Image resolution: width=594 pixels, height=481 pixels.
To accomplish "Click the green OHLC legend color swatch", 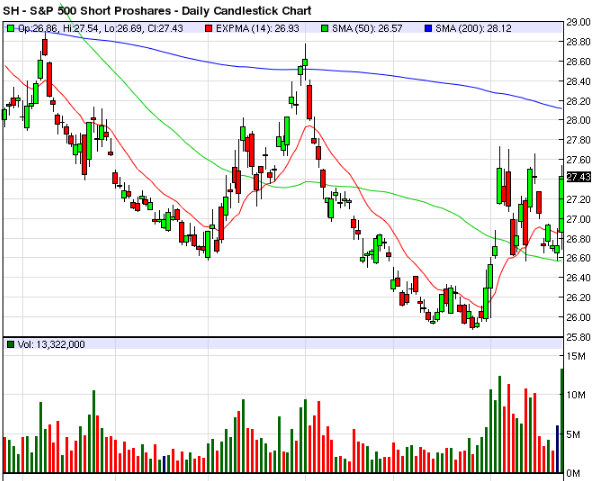I will [11, 28].
